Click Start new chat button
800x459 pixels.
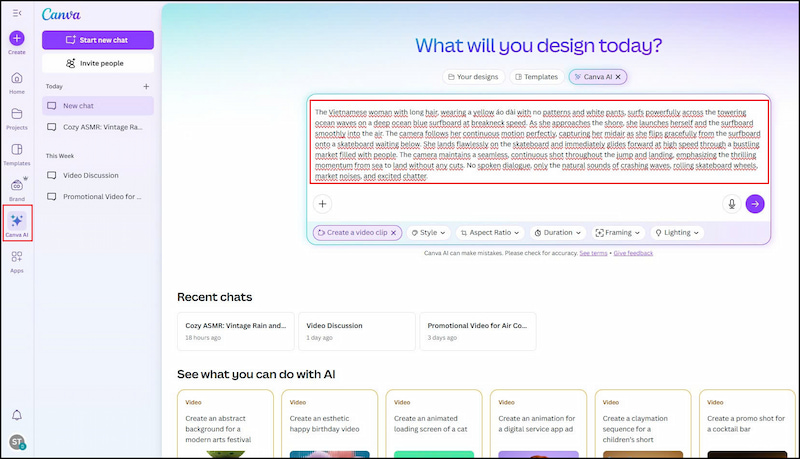coord(98,40)
